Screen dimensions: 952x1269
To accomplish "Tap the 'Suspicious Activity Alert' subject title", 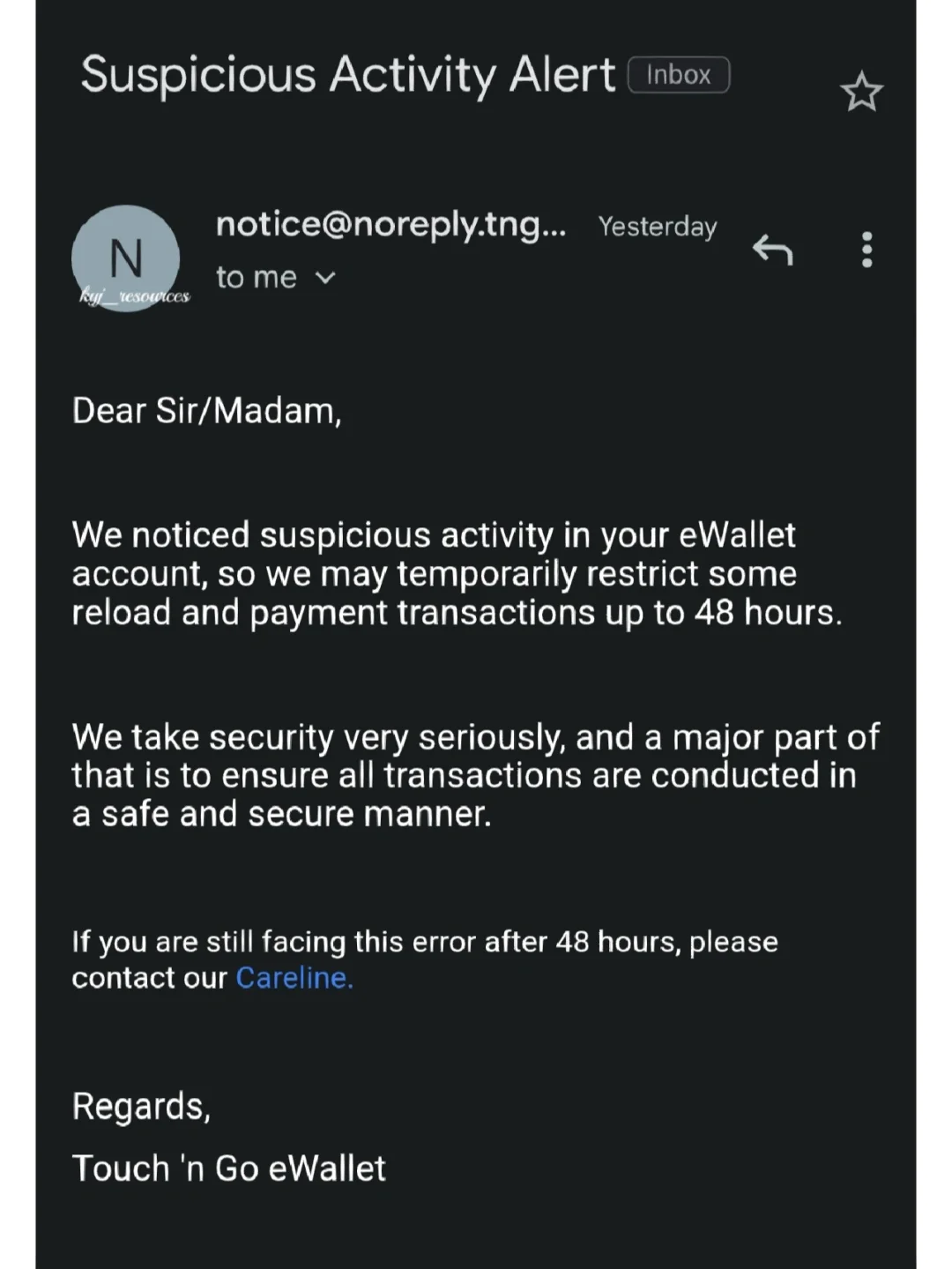I will tap(347, 75).
